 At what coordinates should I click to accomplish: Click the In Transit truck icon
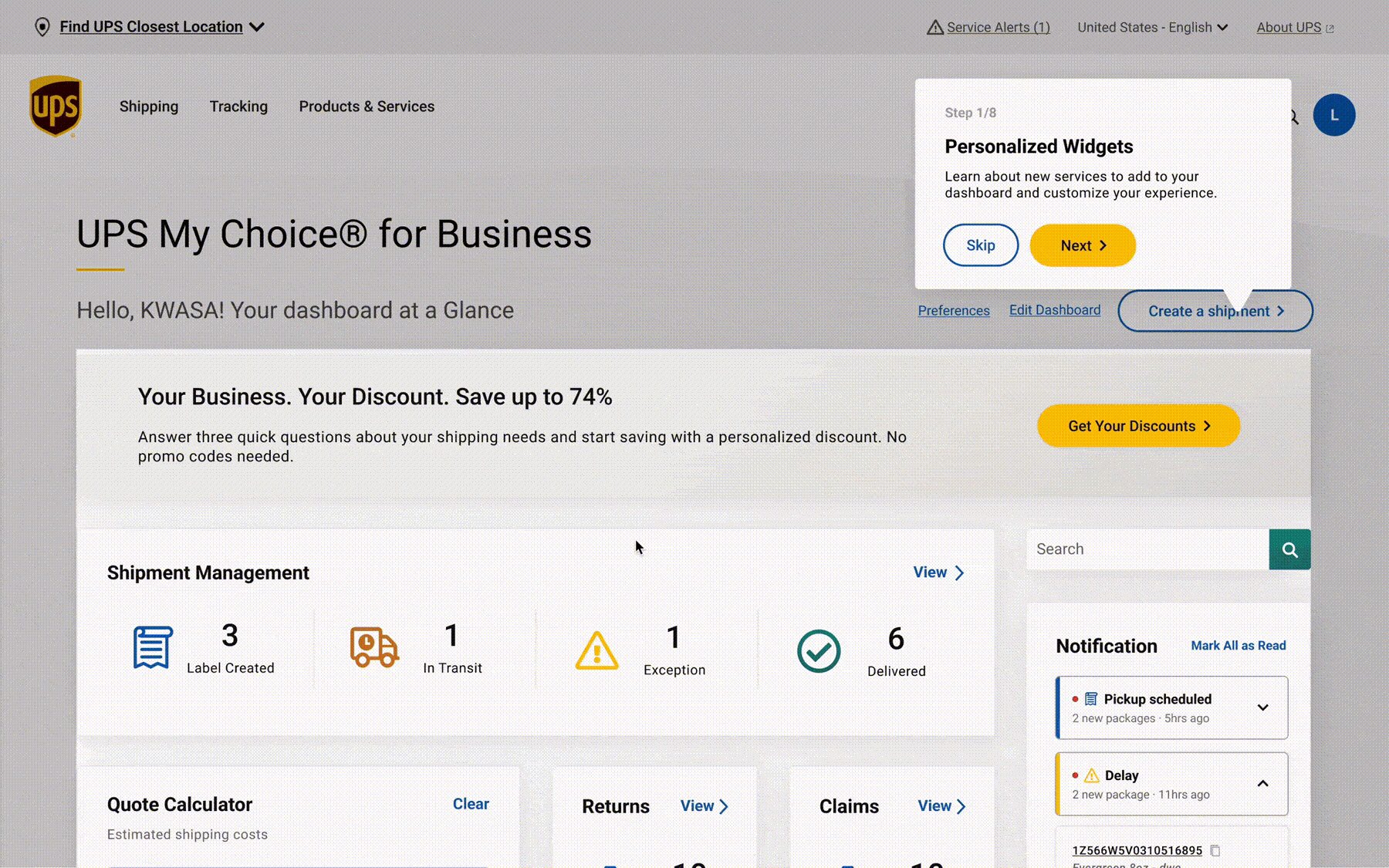(x=374, y=647)
